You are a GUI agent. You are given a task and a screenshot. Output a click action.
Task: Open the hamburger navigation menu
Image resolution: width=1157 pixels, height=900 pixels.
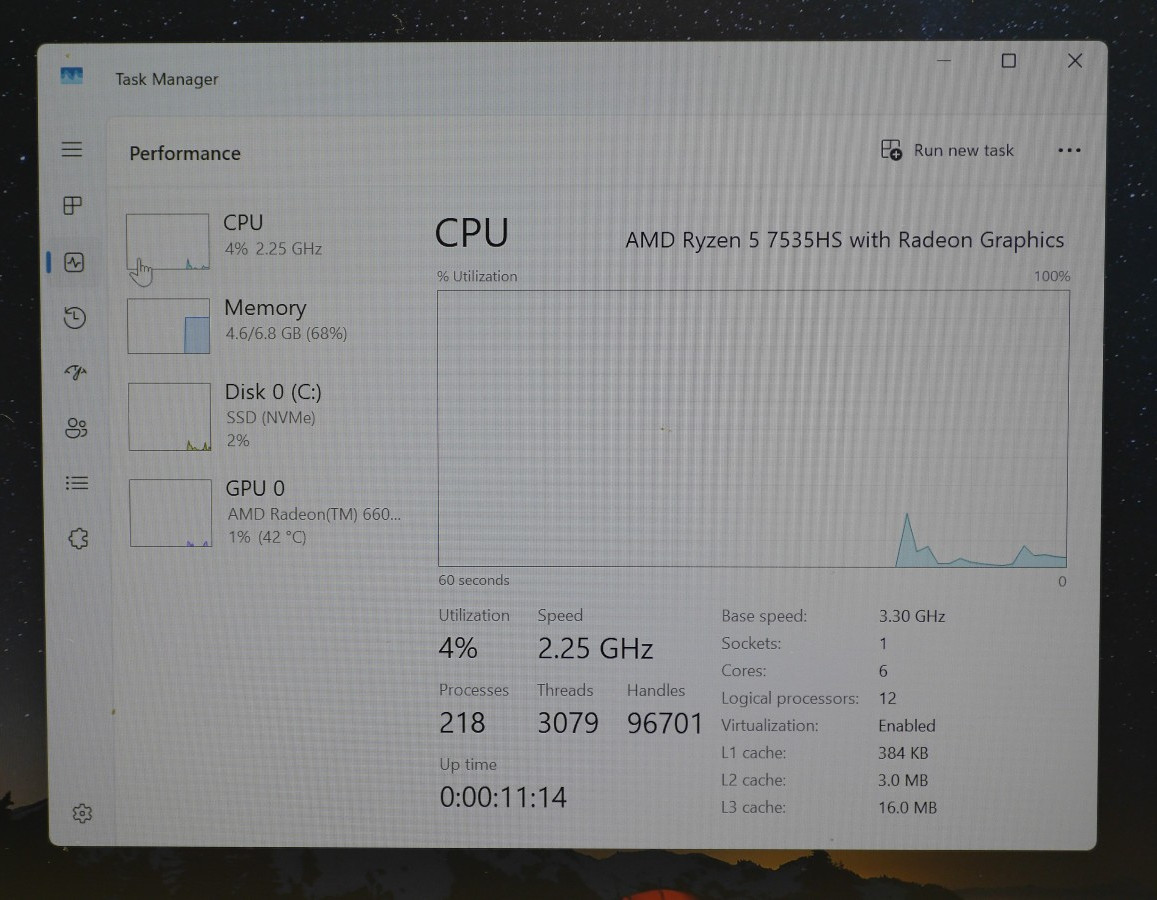pyautogui.click(x=72, y=150)
